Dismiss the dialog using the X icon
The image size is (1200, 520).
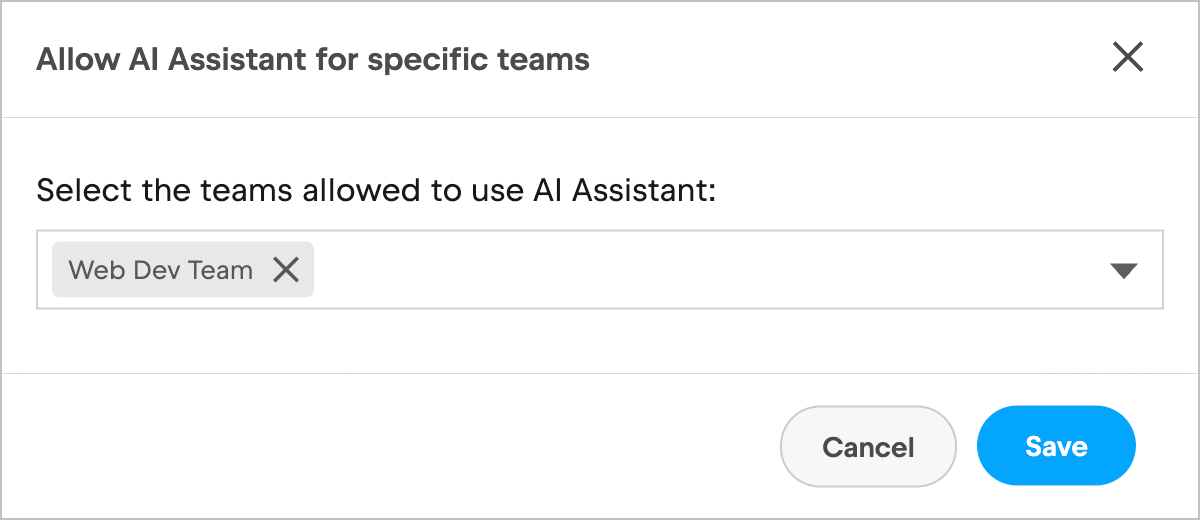(x=1127, y=58)
